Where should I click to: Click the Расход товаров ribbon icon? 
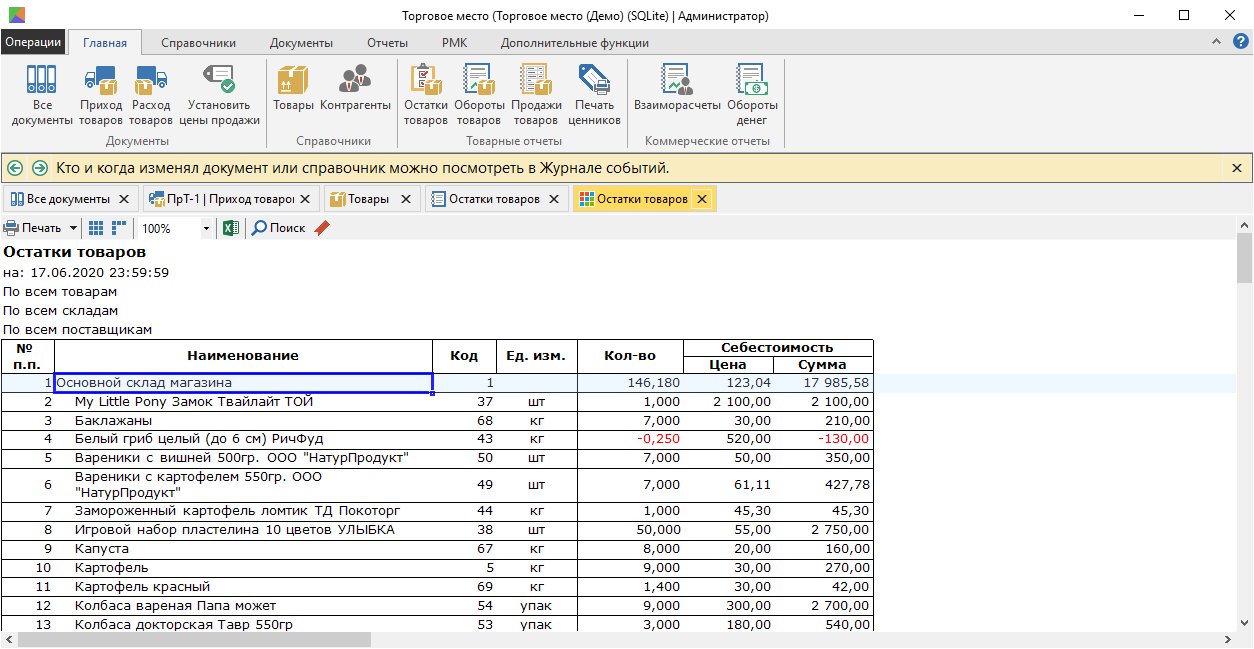pyautogui.click(x=151, y=95)
